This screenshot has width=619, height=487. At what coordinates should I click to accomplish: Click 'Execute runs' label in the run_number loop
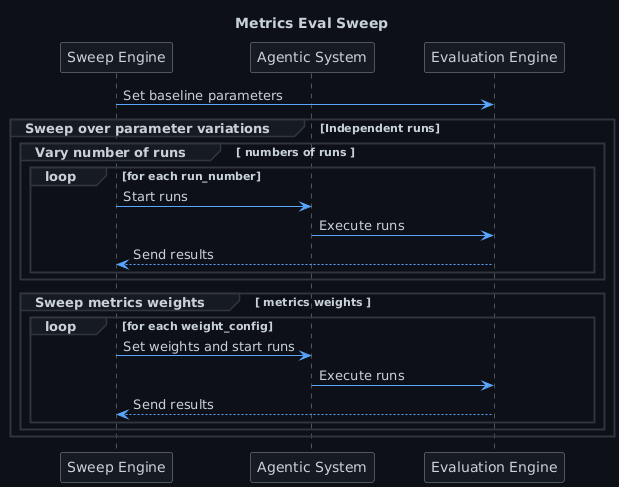coord(362,226)
